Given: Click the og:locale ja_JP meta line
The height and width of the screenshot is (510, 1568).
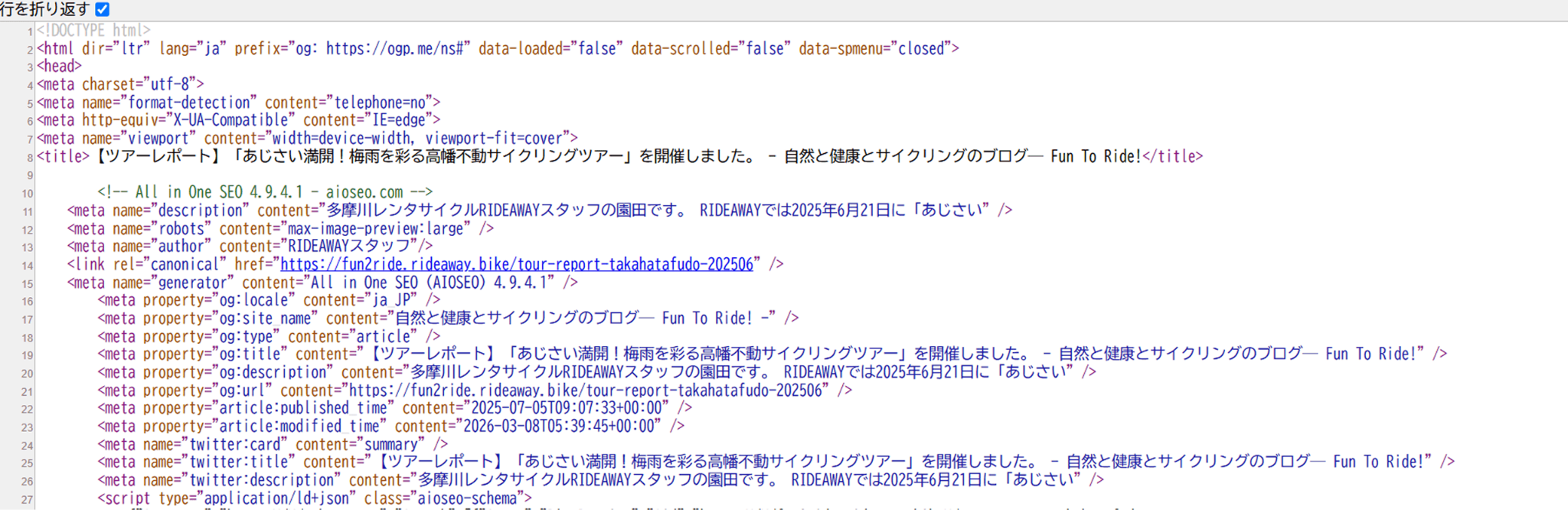Looking at the screenshot, I should click(269, 300).
